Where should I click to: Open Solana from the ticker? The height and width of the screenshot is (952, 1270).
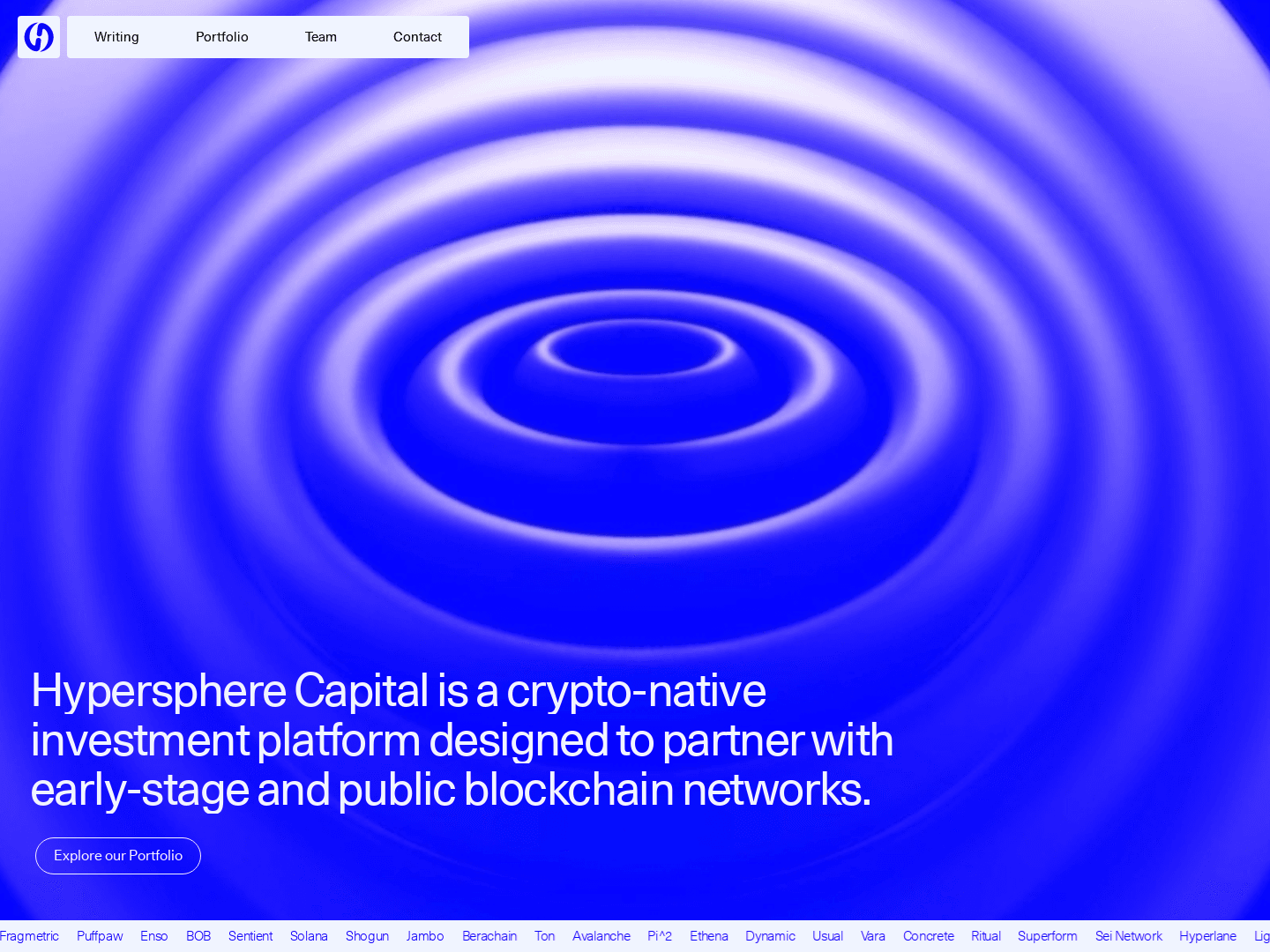tap(309, 936)
